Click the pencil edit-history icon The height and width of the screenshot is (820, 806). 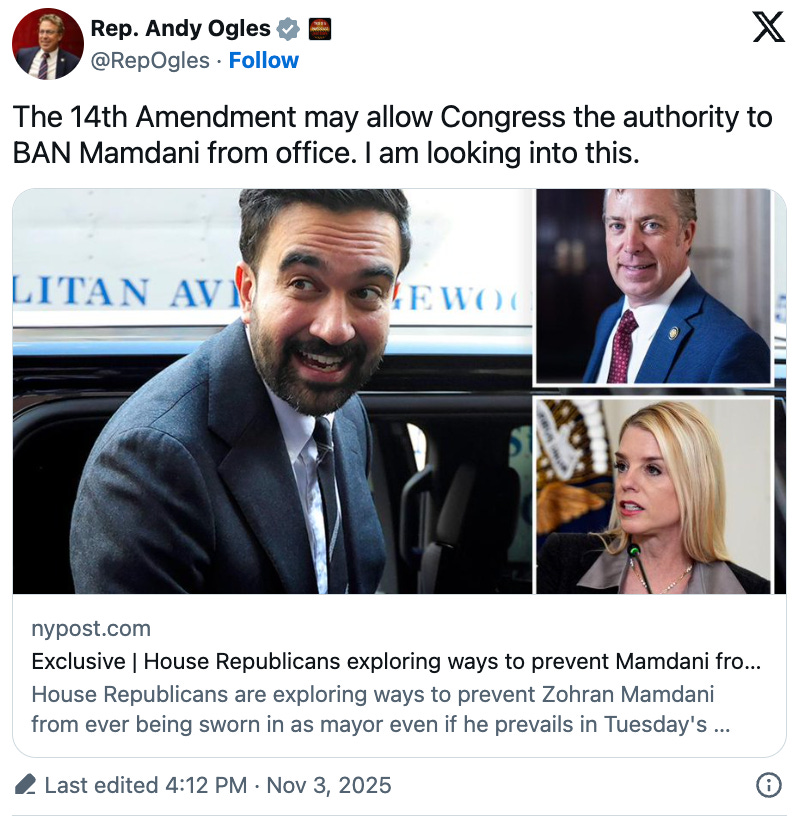point(25,784)
